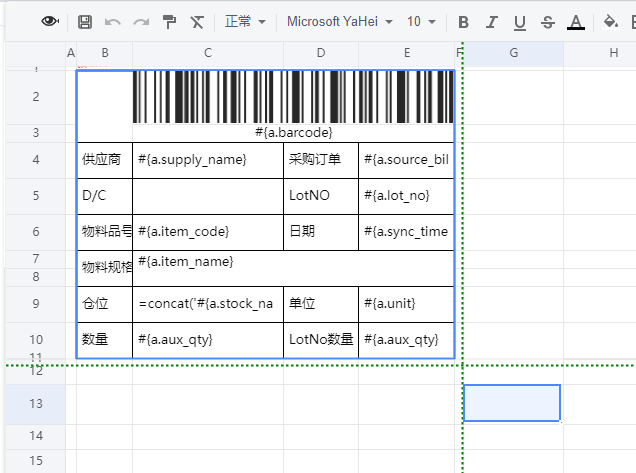Click #{a.aux_qty} cell in column C

coord(208,340)
